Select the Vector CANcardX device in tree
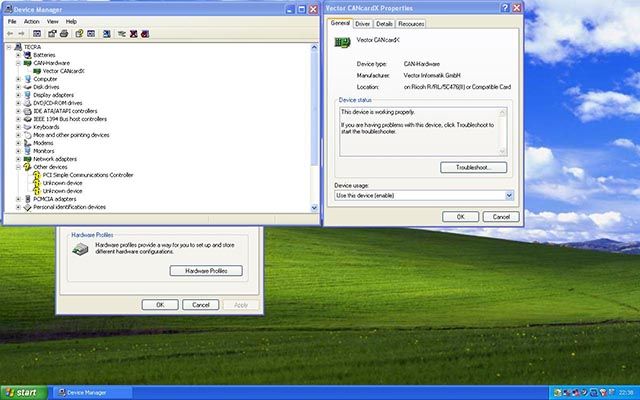 coord(63,71)
